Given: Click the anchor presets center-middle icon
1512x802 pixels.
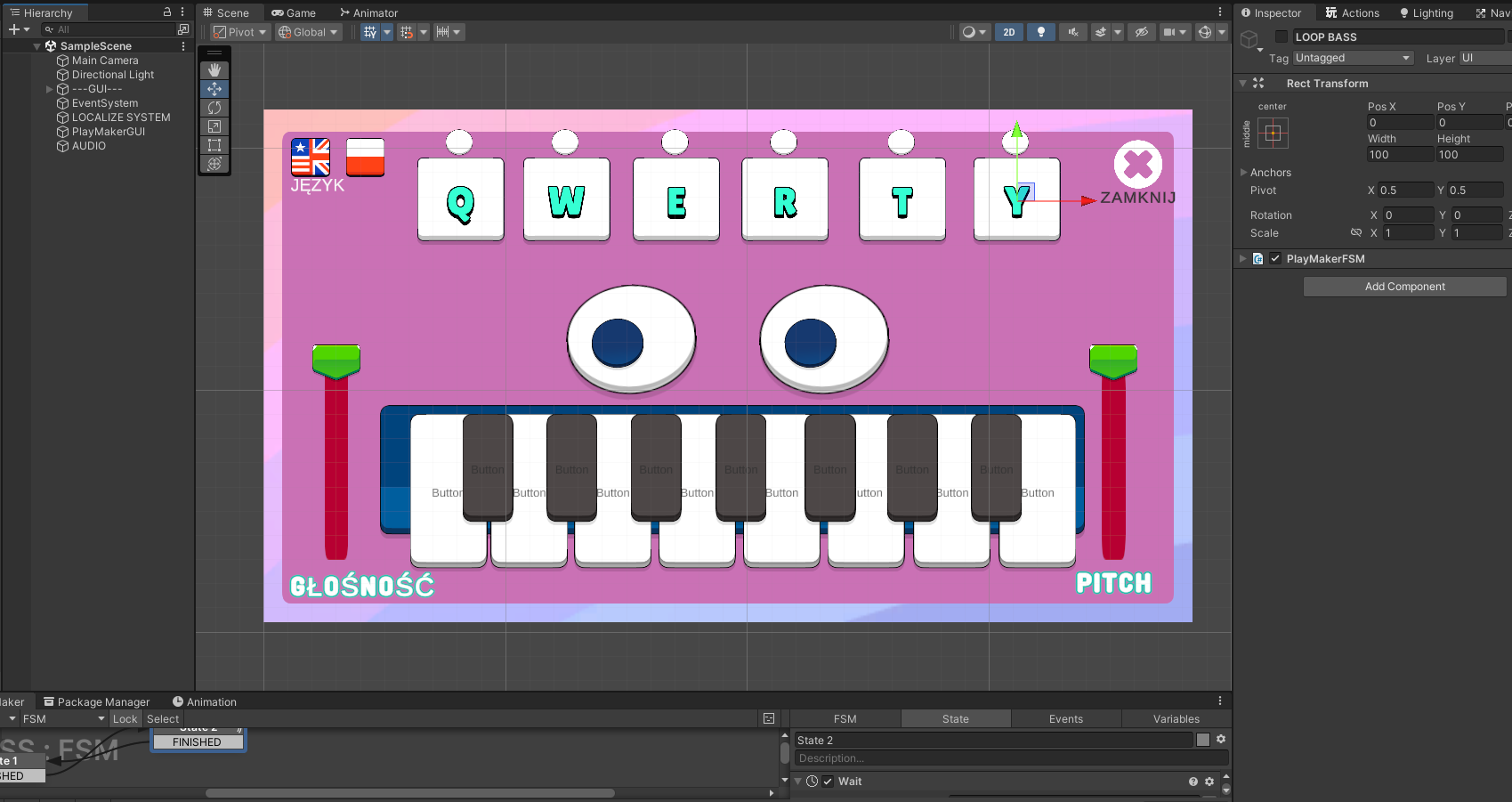Looking at the screenshot, I should coord(1273,134).
